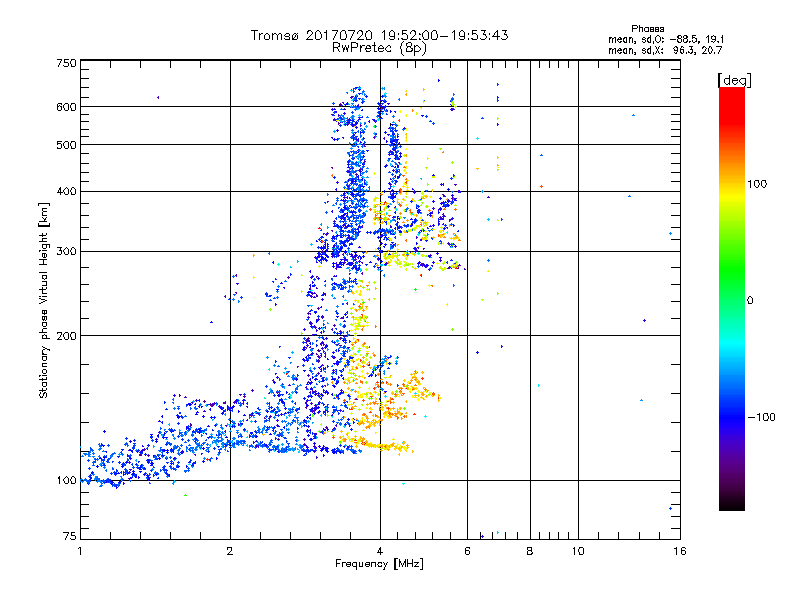800x600 pixels.
Task: Click the y-axis tick label '500'
Action: pyautogui.click(x=66, y=145)
